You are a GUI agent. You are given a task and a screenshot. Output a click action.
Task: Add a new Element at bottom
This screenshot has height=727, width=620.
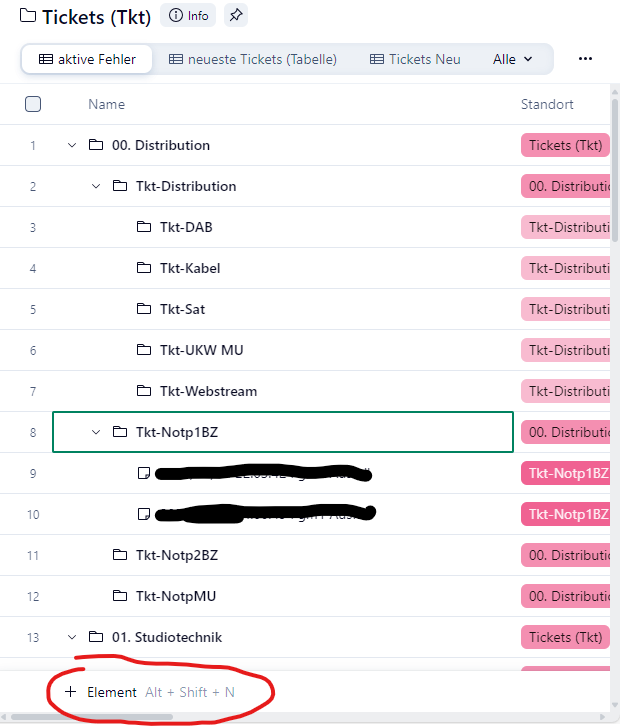(100, 692)
